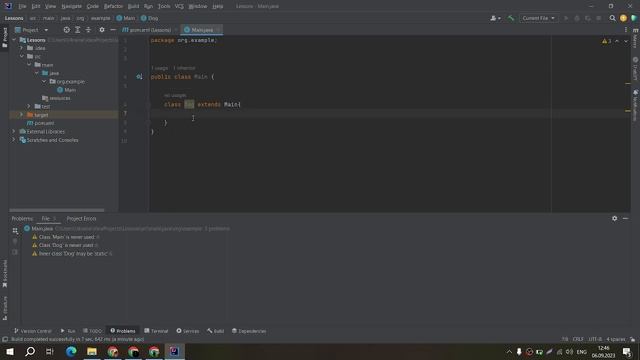This screenshot has height=360, width=640.
Task: Toggle group-by button in Problems panel
Action: coord(15,231)
